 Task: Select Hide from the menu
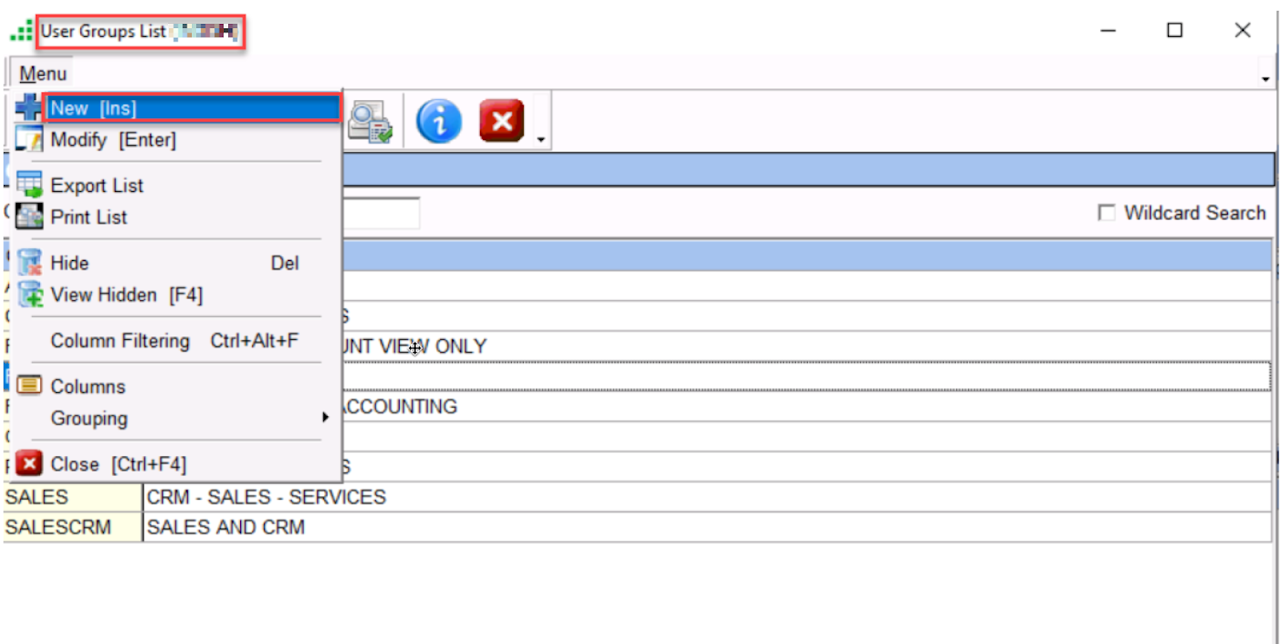point(70,263)
